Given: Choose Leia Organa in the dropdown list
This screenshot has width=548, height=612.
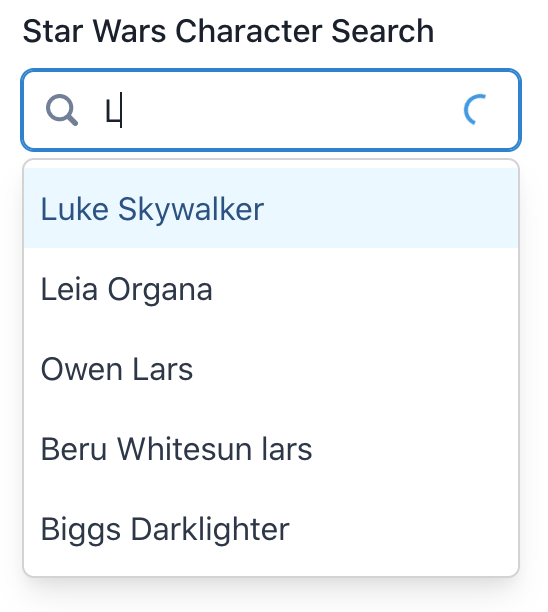Looking at the screenshot, I should click(271, 288).
